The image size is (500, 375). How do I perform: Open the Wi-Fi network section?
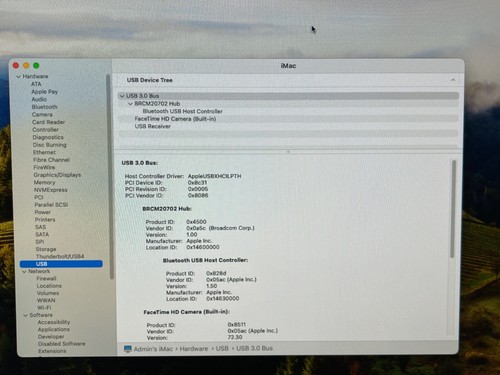[44, 308]
